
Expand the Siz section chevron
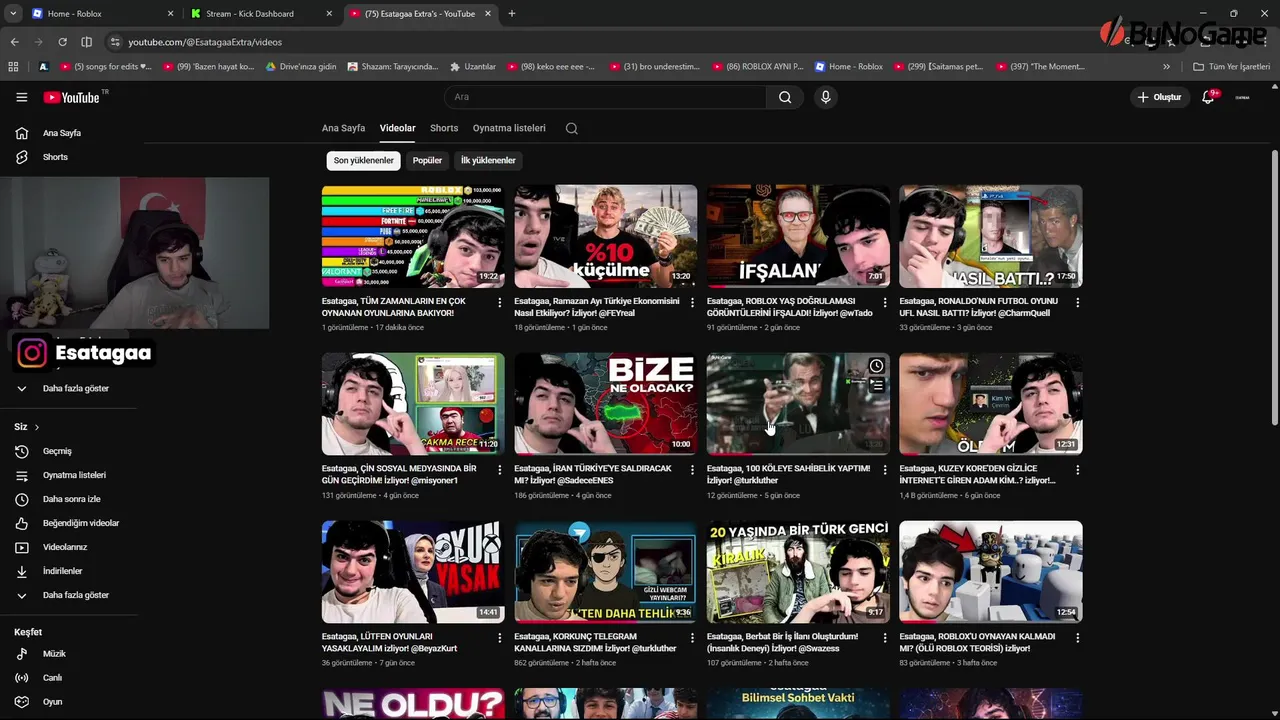click(37, 427)
